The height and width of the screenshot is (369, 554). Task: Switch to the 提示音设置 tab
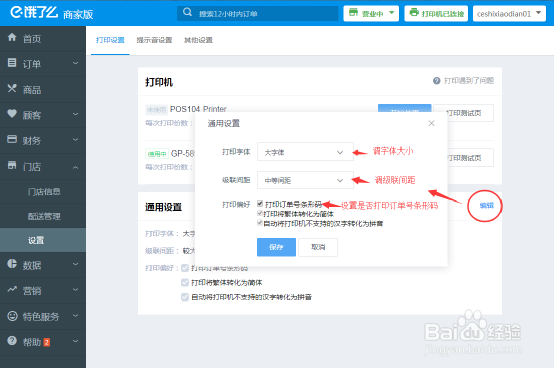click(154, 40)
